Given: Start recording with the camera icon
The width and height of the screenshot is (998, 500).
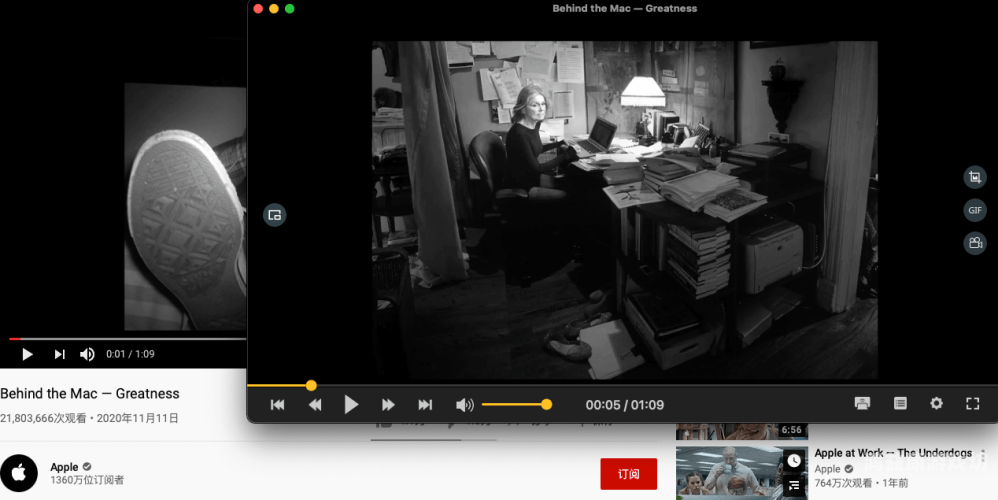Looking at the screenshot, I should pos(974,243).
